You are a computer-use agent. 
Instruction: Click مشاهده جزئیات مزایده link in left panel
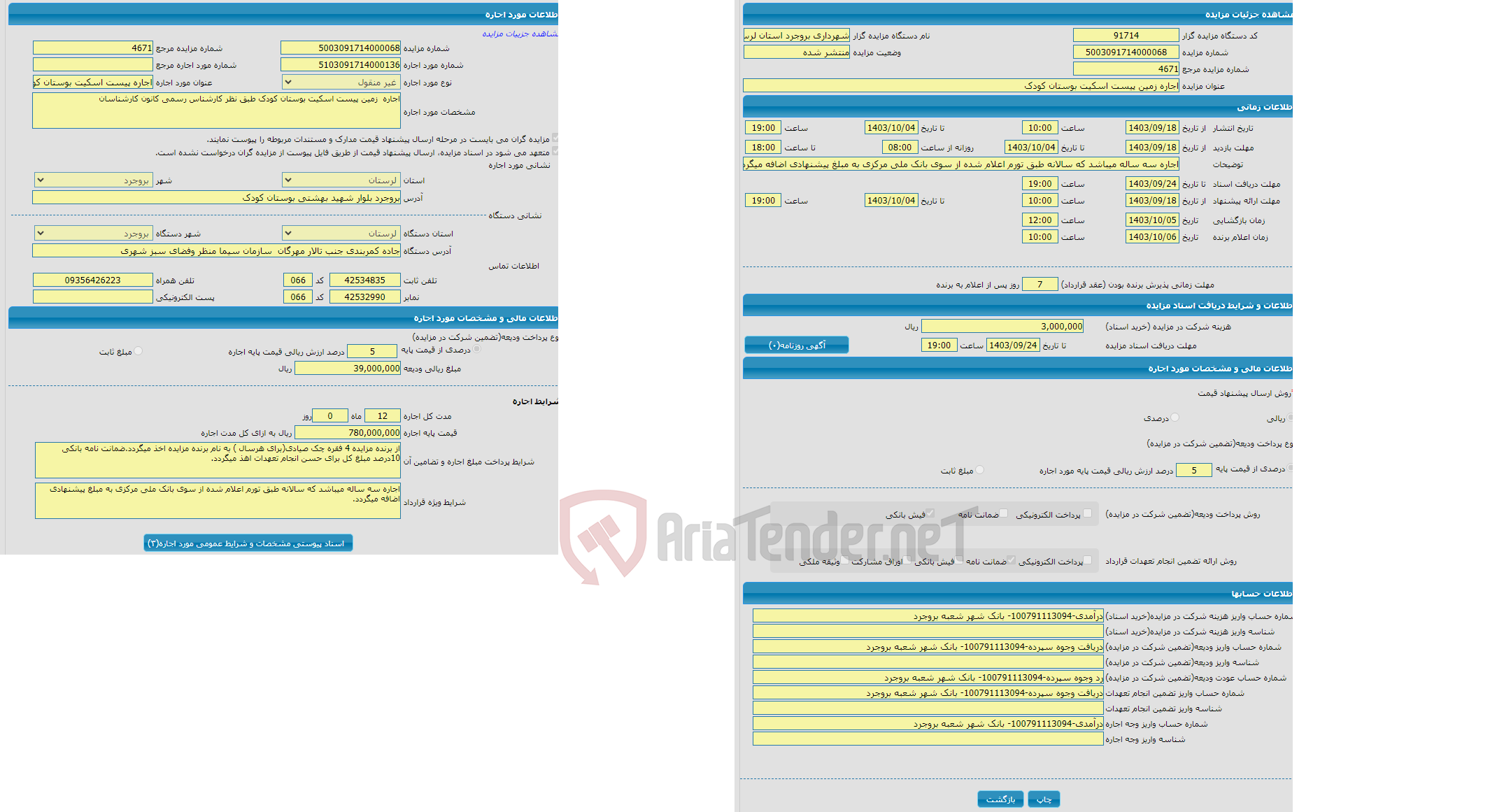pos(519,31)
